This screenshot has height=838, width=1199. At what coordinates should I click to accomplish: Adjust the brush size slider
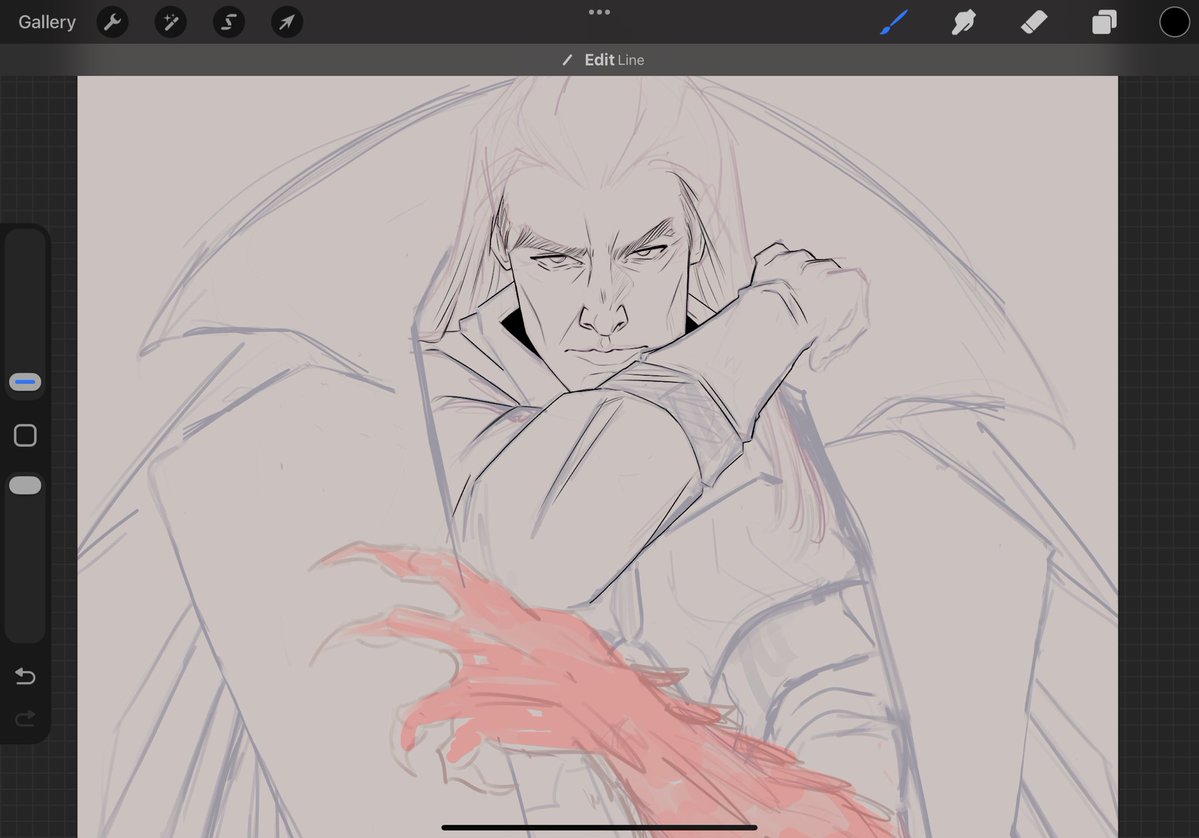[x=24, y=382]
